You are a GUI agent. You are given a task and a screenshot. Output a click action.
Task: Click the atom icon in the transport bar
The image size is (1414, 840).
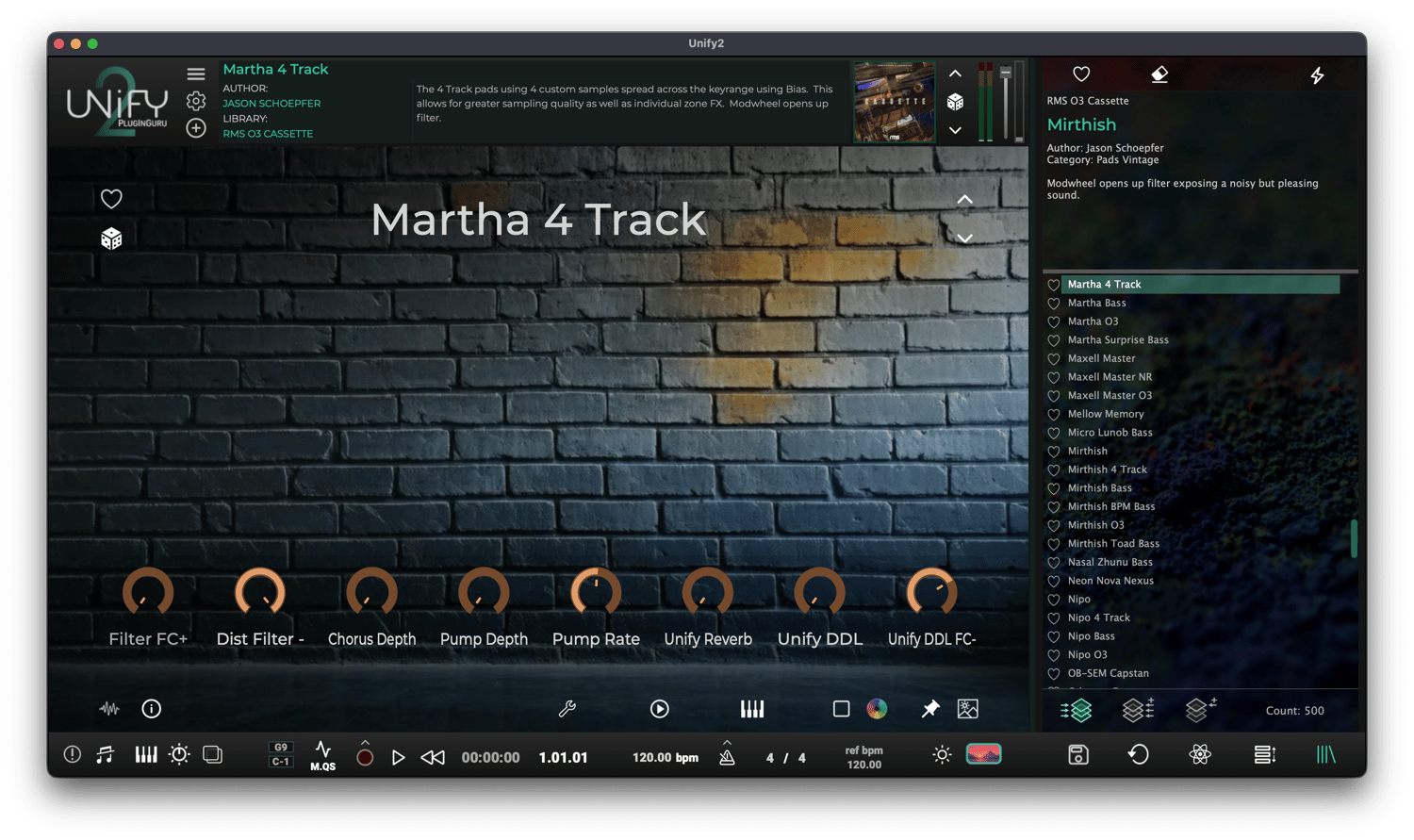point(1200,754)
